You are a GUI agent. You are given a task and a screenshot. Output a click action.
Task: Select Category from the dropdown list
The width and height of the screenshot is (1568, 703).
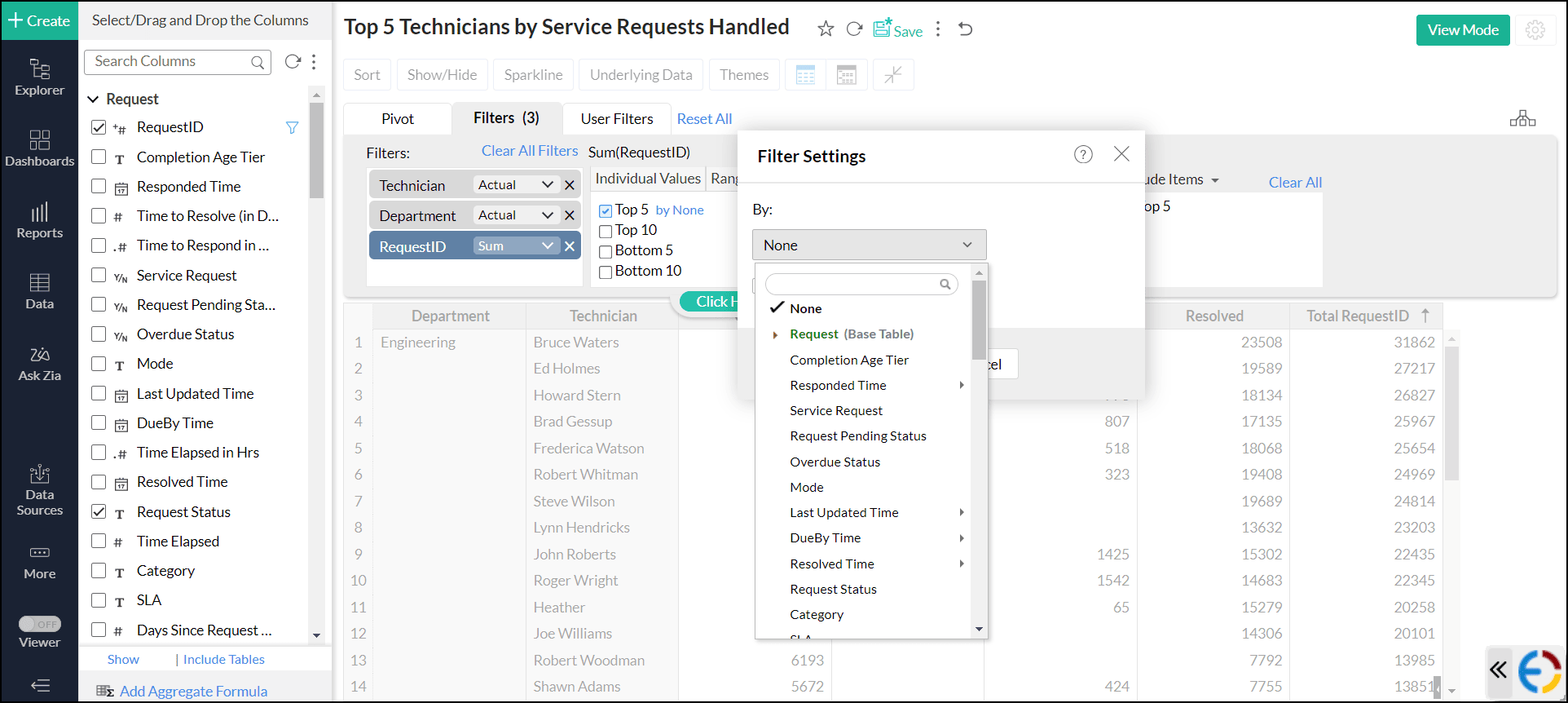817,614
